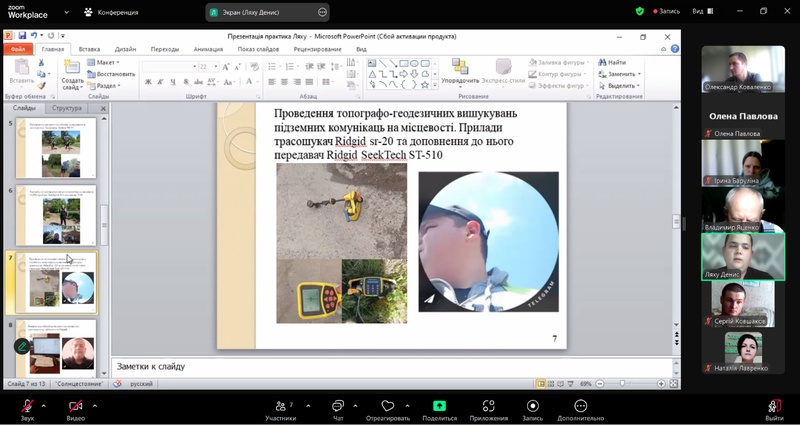
Task: Start slideshow from status bar icon
Action: tap(570, 384)
